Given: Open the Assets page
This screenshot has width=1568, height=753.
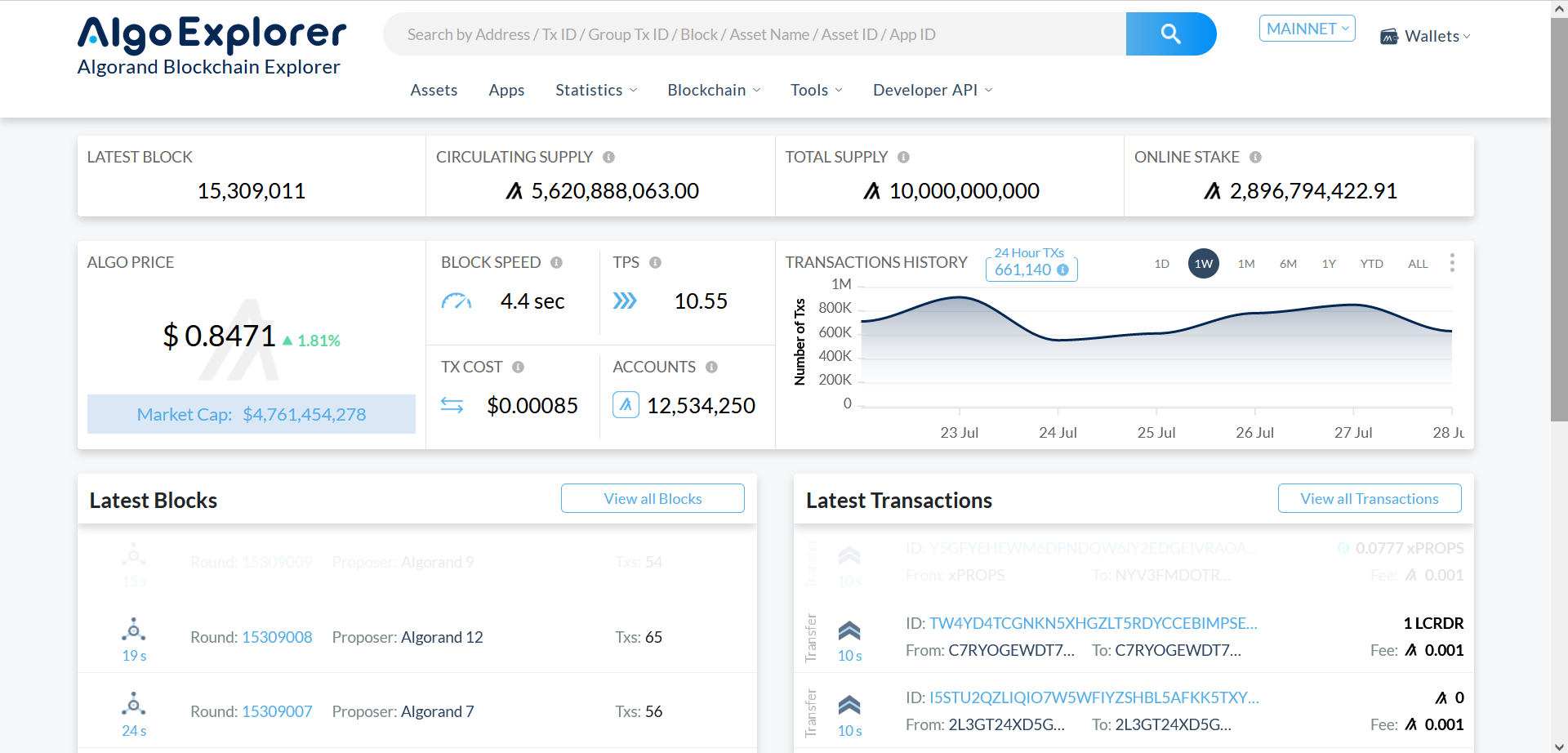Looking at the screenshot, I should 434,90.
